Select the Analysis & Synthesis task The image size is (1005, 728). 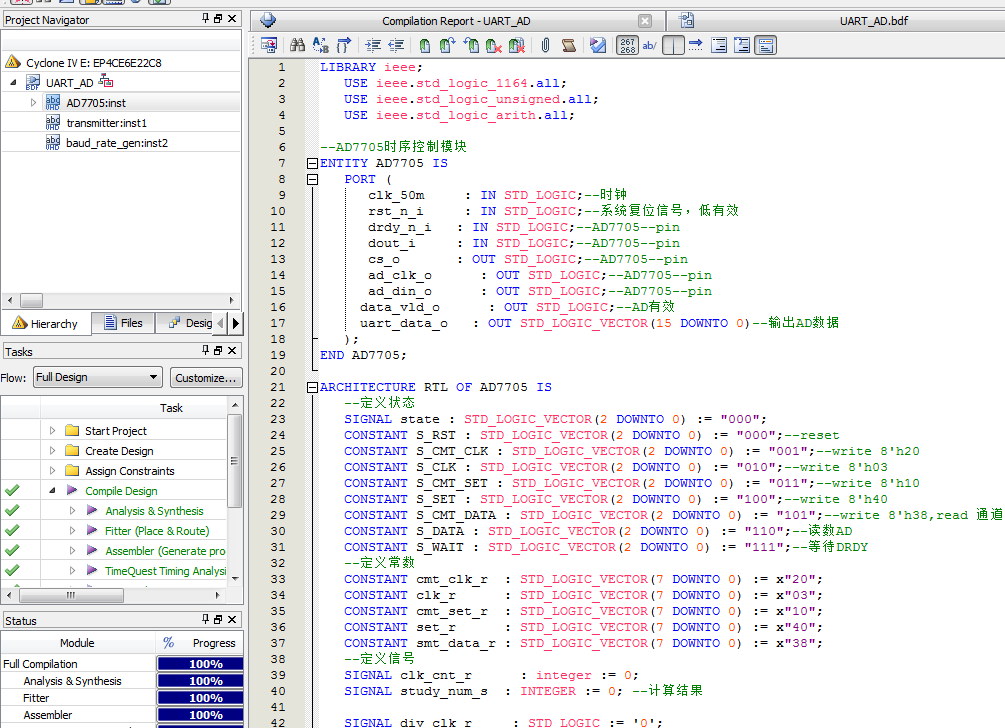coord(154,511)
